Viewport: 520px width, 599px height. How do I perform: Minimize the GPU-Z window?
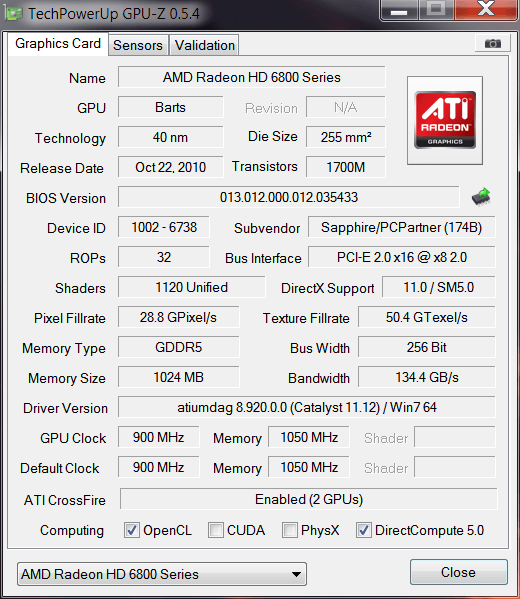coord(399,10)
